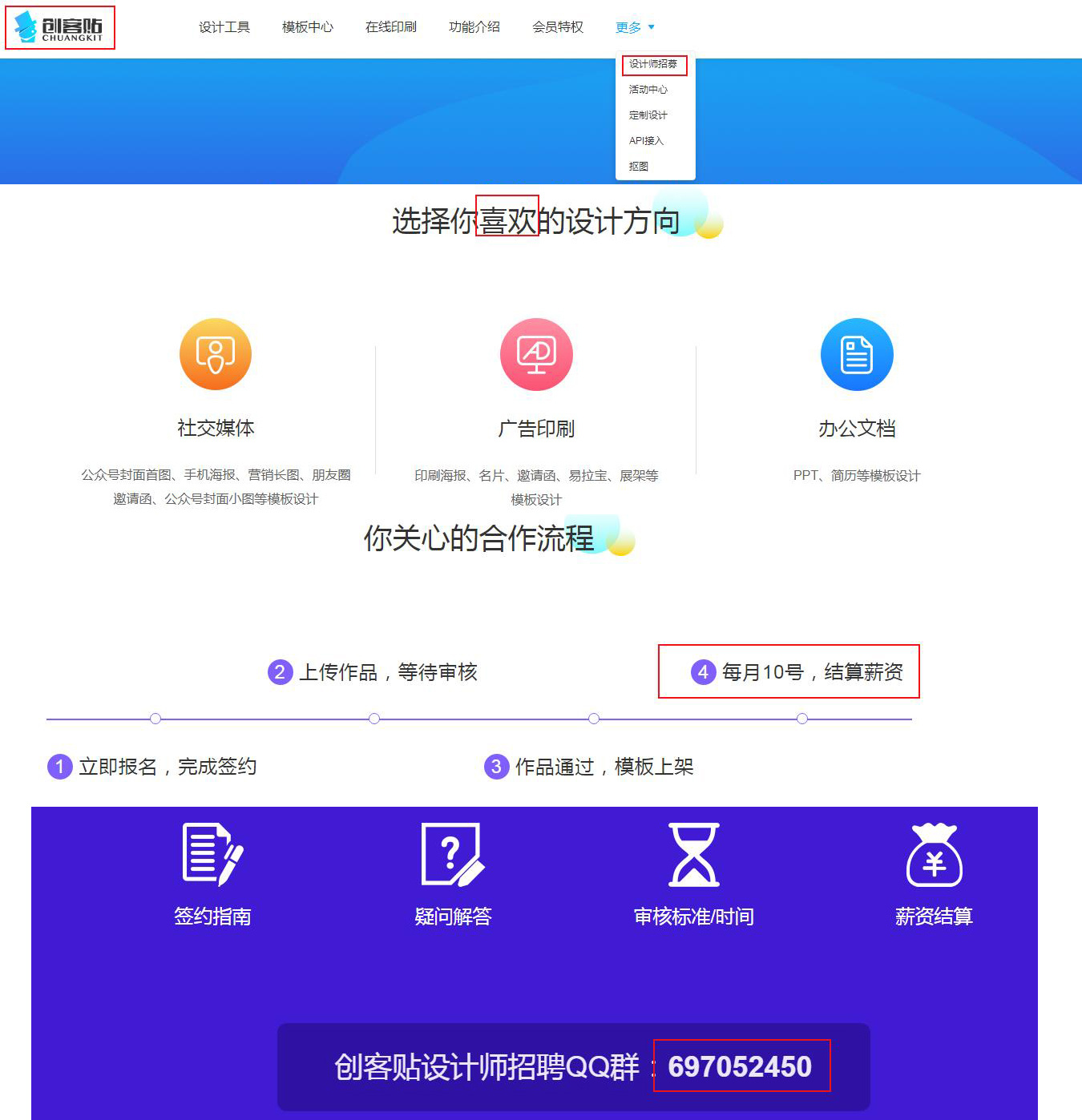Click the 创客贴 CHUANGKIT logo
Screen dimensions: 1082x1120
[60, 28]
